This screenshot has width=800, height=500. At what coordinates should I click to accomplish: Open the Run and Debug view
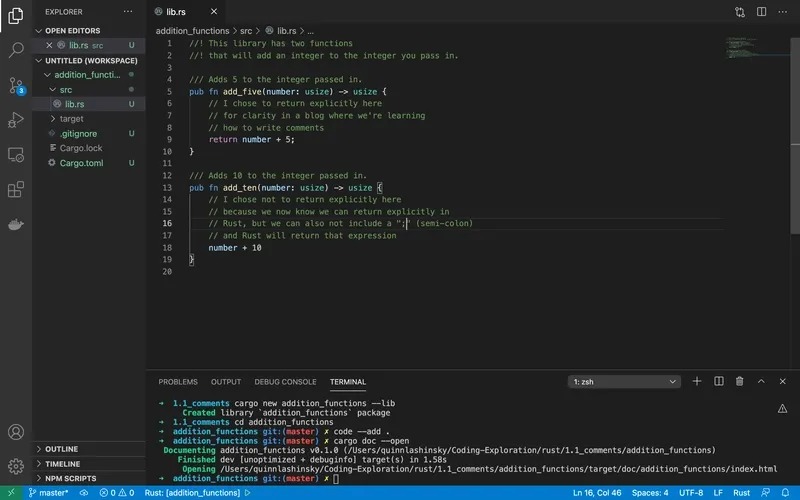(x=16, y=120)
